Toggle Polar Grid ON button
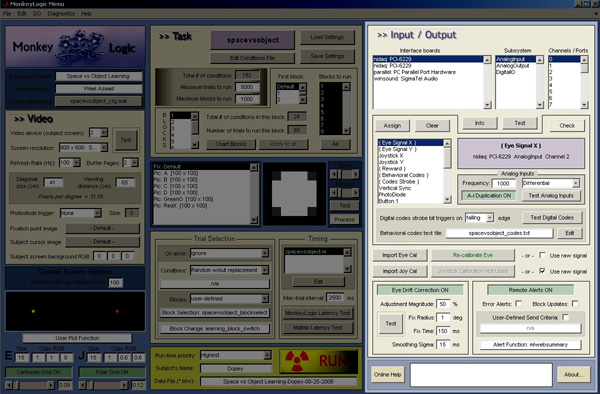Screen dimensions: 600x394 pos(112,372)
